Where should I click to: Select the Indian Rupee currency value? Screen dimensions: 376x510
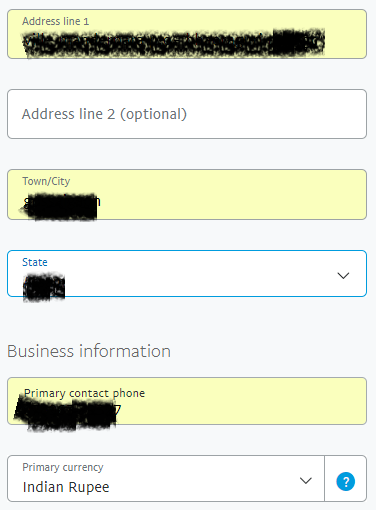[x=66, y=487]
